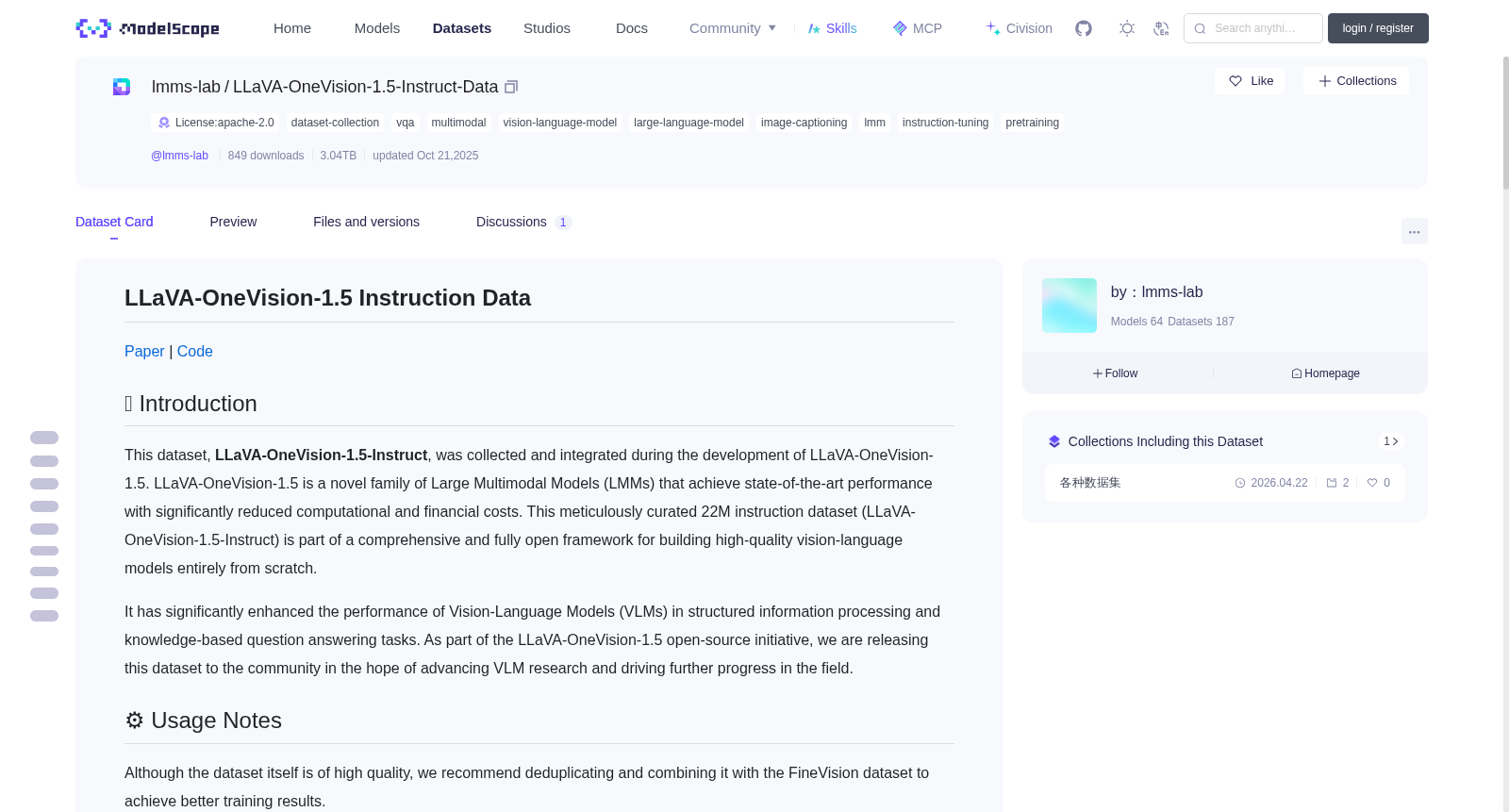The height and width of the screenshot is (812, 1509).
Task: Click the '2026.04.22' collection date
Action: tap(1271, 483)
